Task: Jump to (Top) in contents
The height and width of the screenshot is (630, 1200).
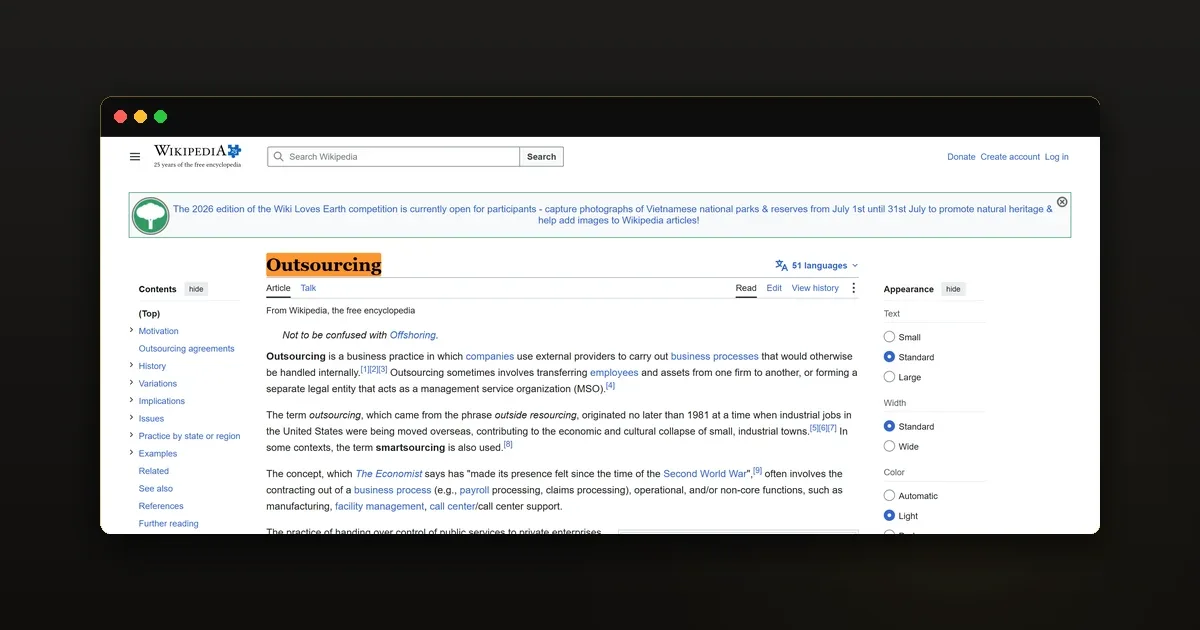Action: (149, 313)
